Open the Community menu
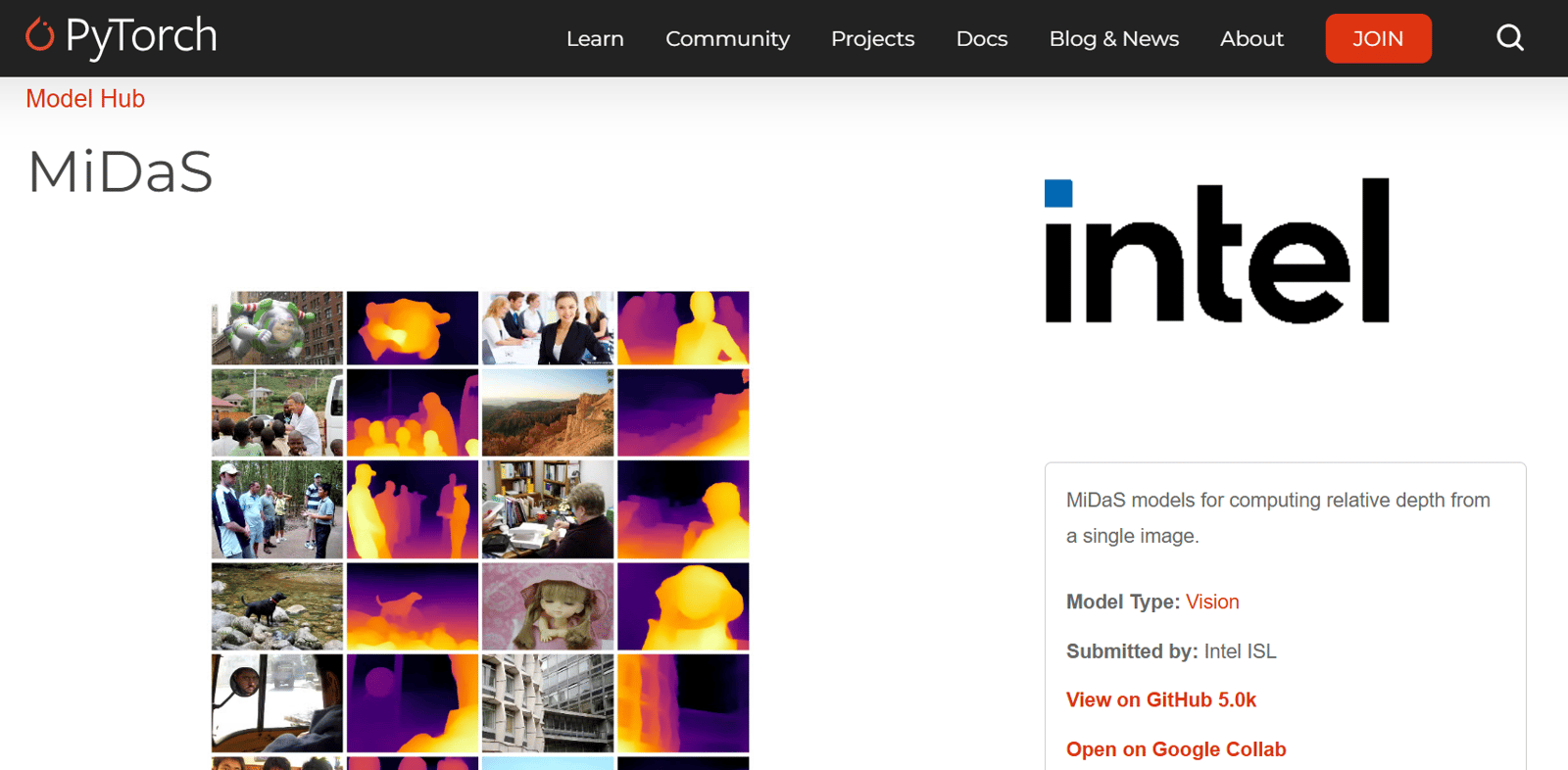This screenshot has width=1568, height=770. point(727,39)
